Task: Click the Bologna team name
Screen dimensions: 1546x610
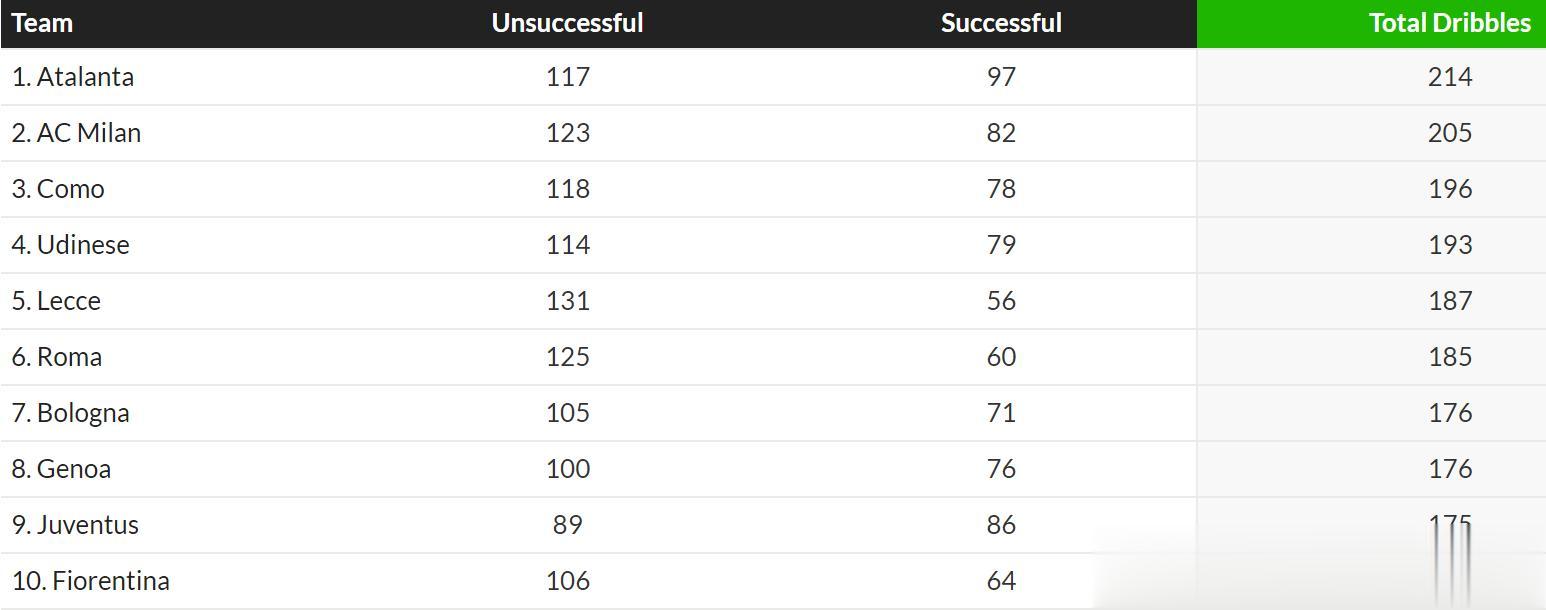Action: (x=83, y=413)
